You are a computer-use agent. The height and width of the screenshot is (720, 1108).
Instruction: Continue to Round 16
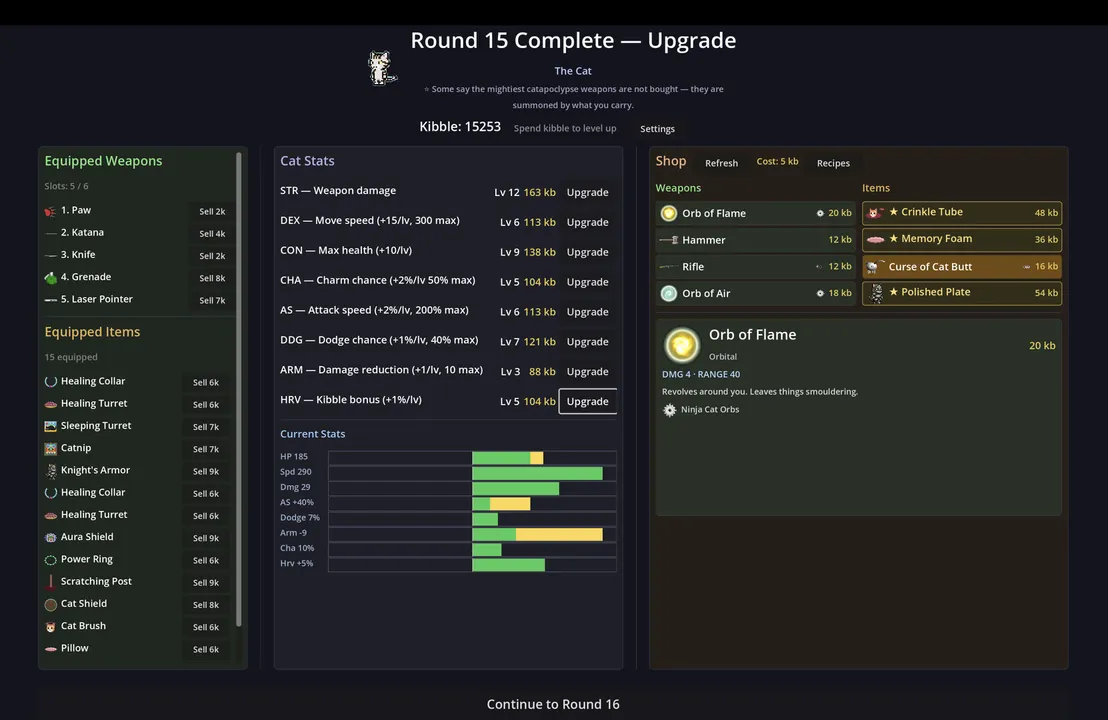(553, 704)
